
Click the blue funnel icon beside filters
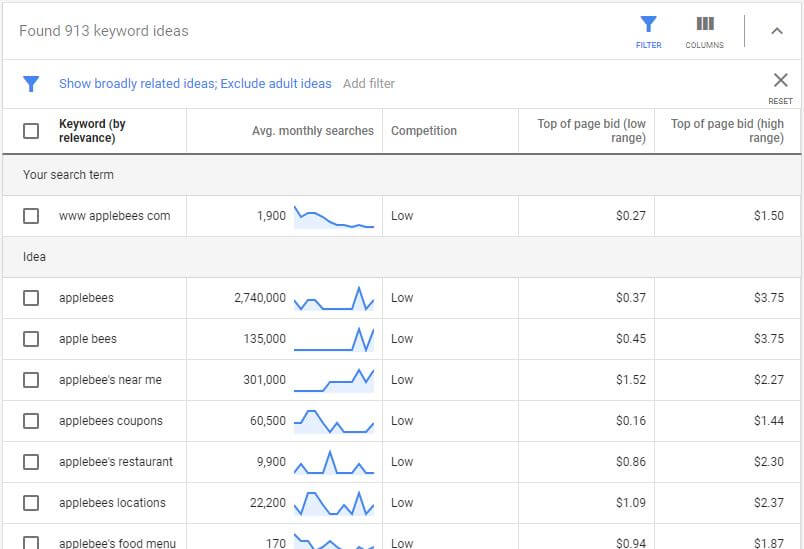pyautogui.click(x=31, y=84)
